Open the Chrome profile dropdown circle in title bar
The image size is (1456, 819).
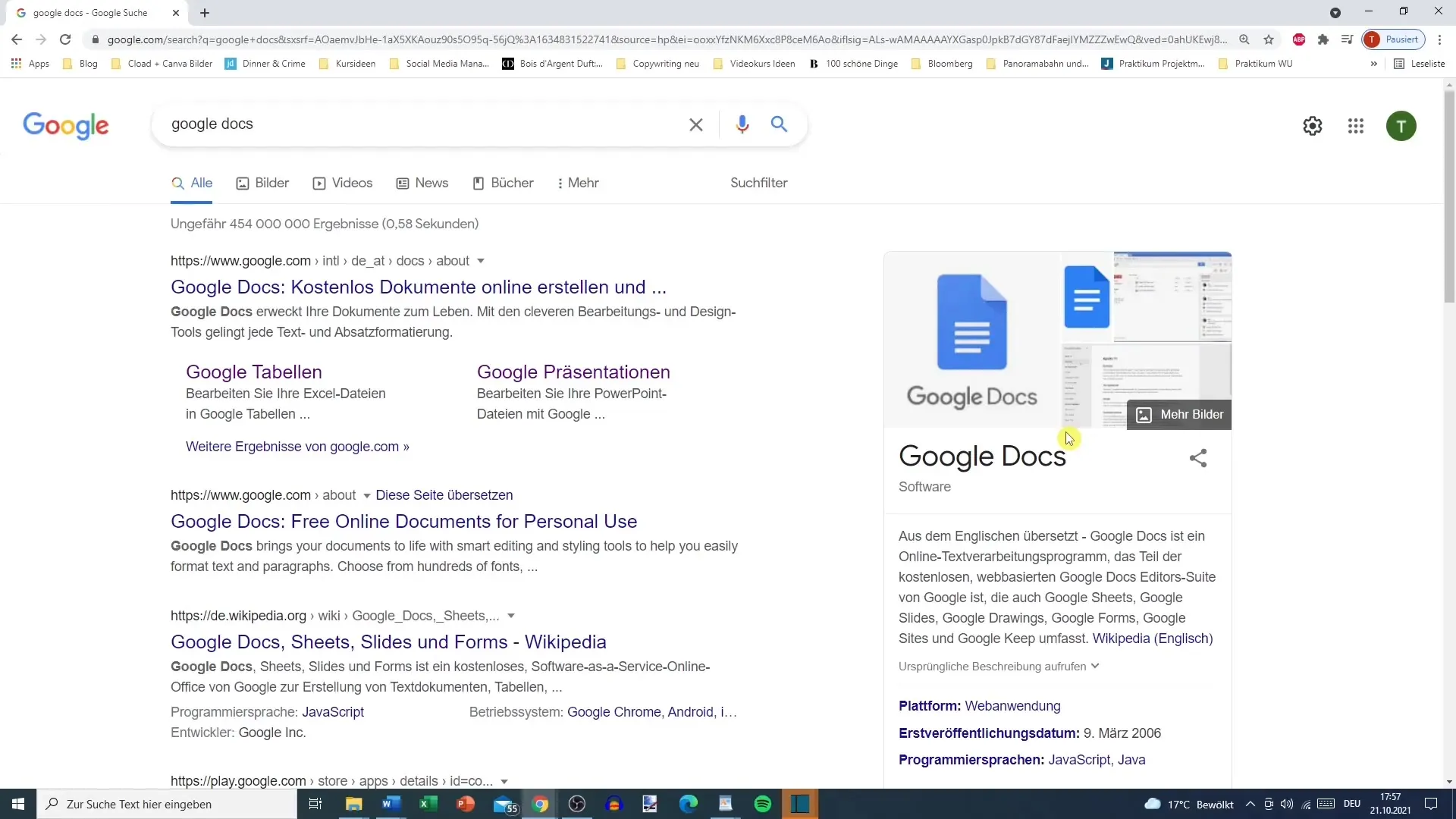1335,13
